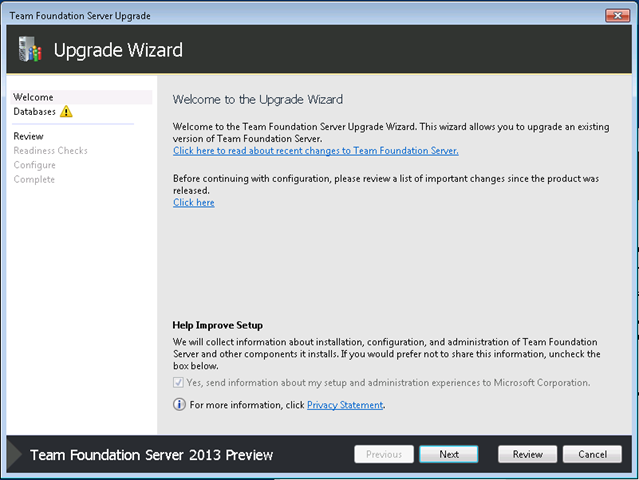Open link about recent Team Foundation Server changes

(316, 151)
